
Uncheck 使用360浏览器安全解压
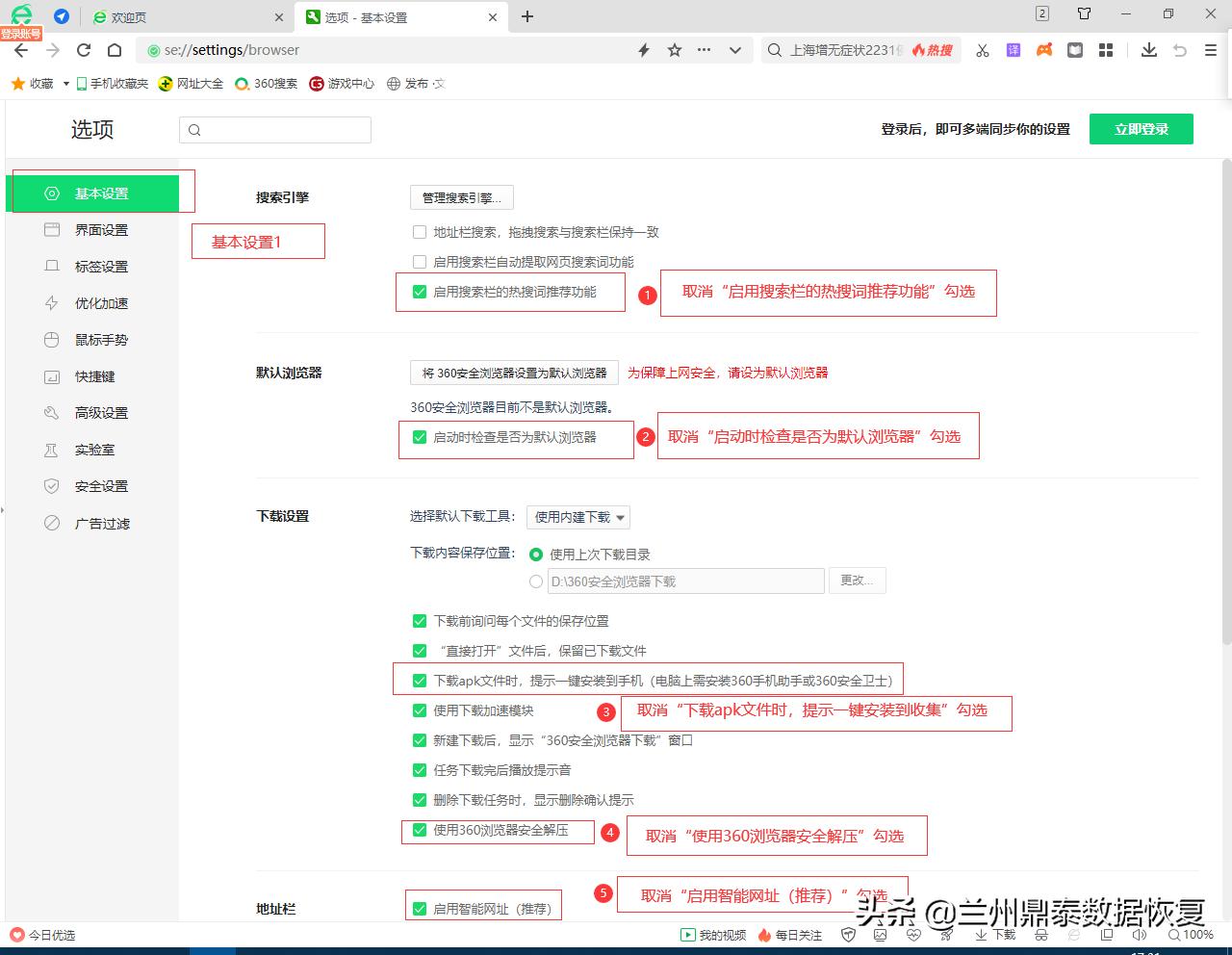[420, 829]
